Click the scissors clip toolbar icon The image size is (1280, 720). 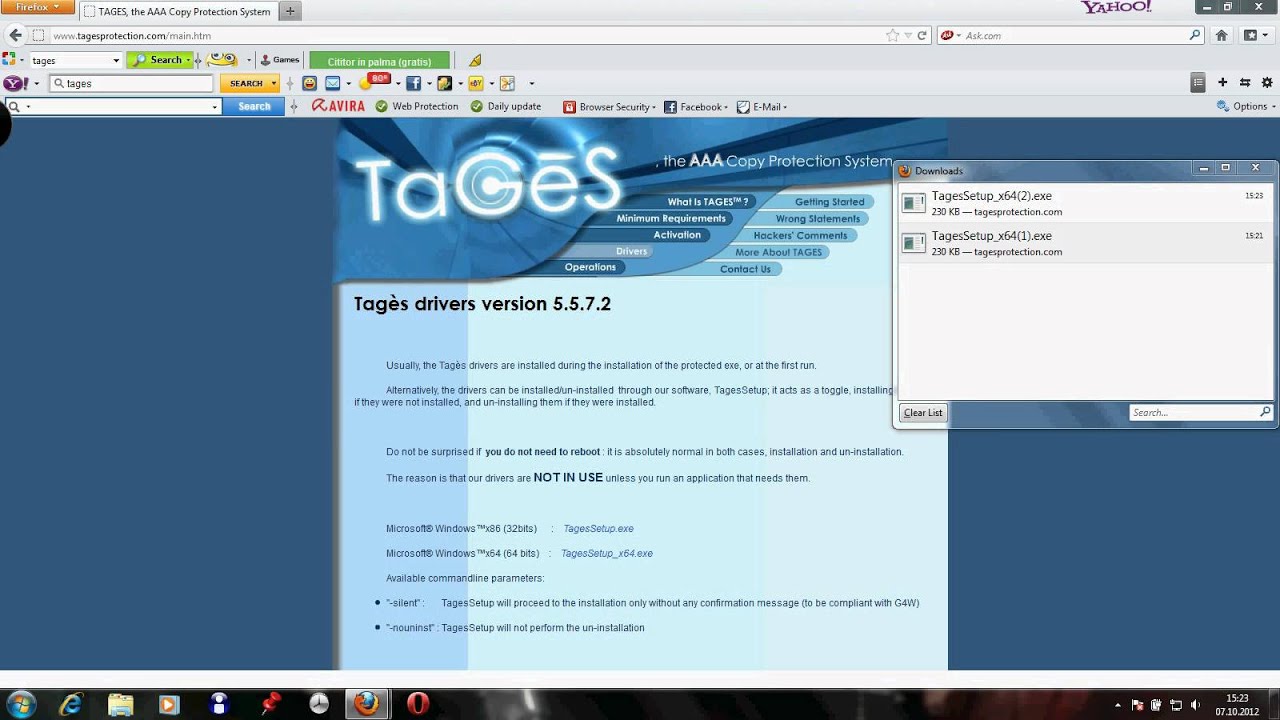507,83
